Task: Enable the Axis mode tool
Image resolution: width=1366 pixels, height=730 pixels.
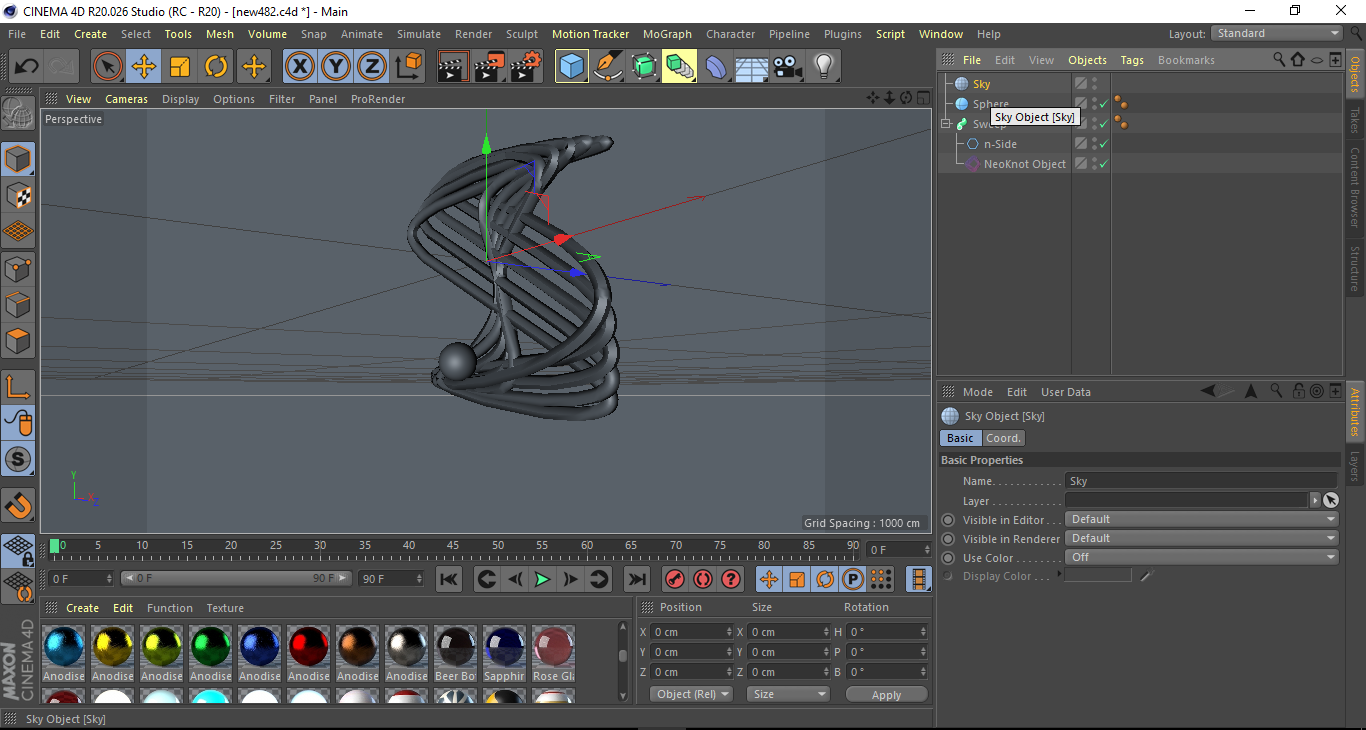Action: (x=18, y=387)
